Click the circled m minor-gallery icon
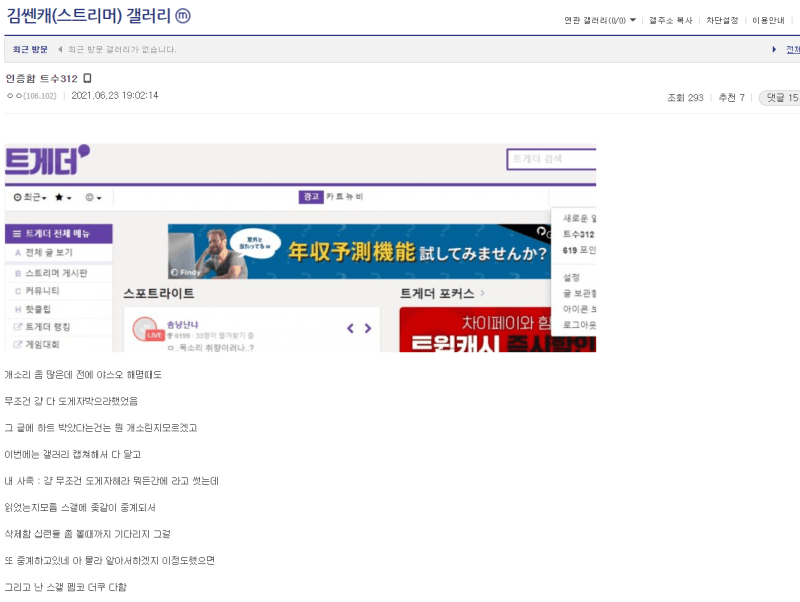The width and height of the screenshot is (800, 602). pos(183,16)
